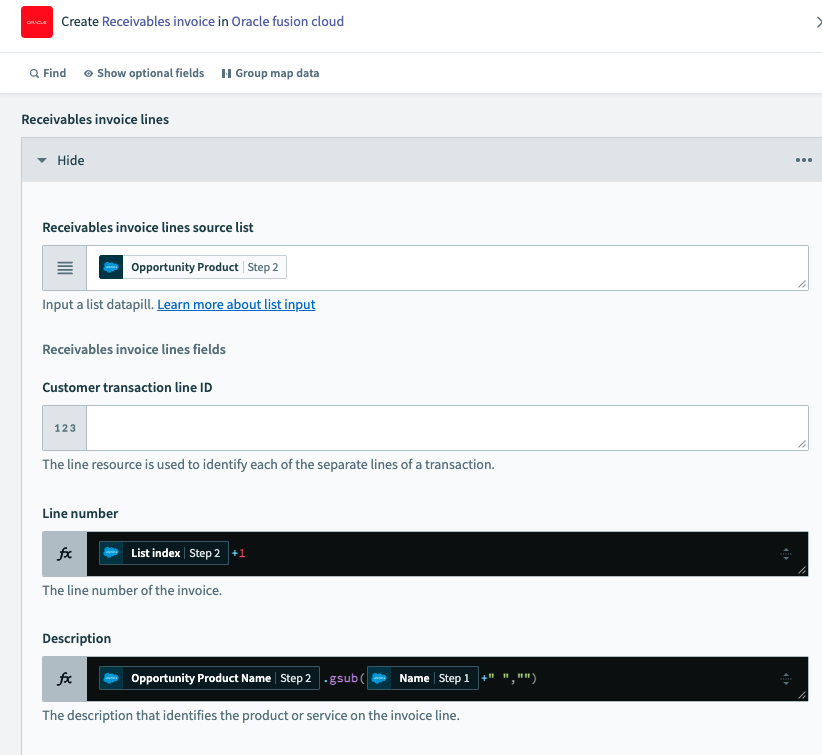822x755 pixels.
Task: Collapse section with Hide triangle
Action: pyautogui.click(x=43, y=160)
